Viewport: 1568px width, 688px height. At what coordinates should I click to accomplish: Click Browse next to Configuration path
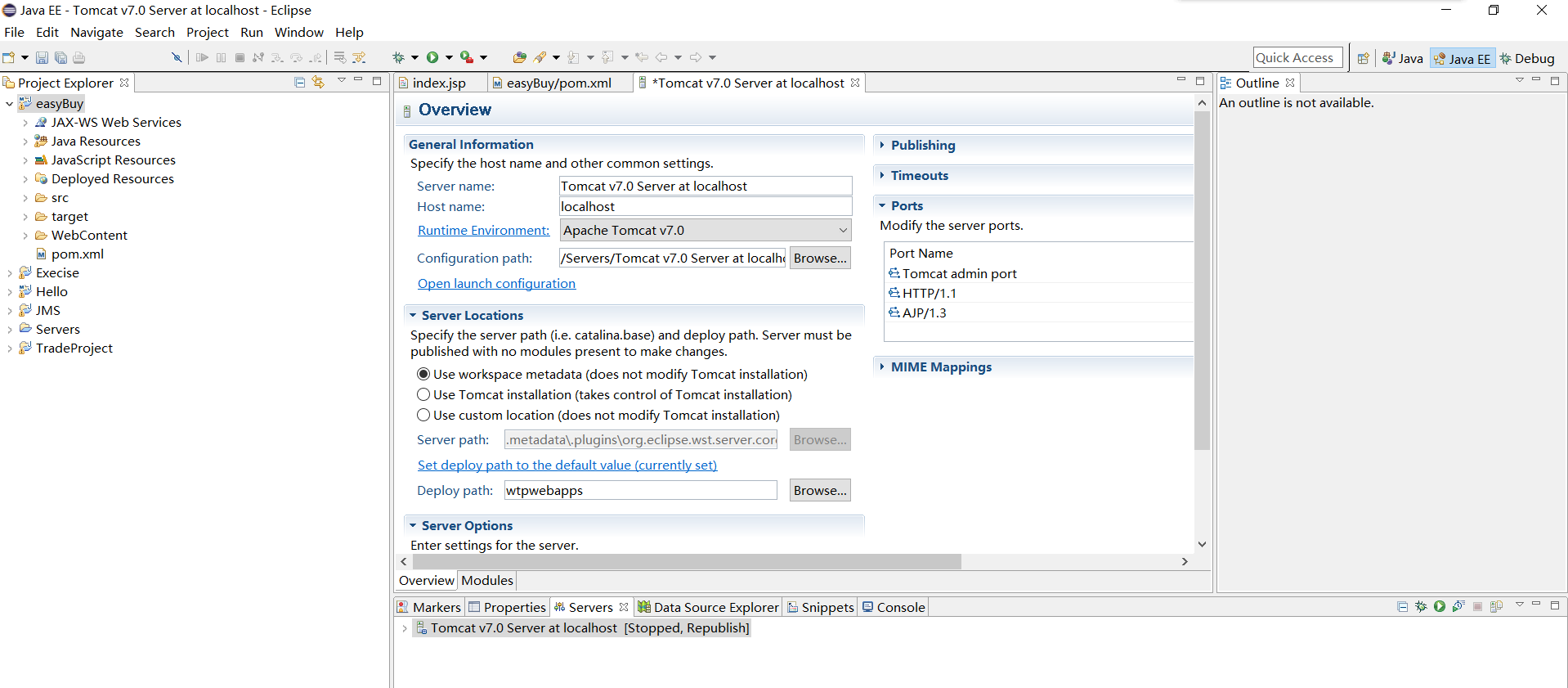tap(820, 258)
